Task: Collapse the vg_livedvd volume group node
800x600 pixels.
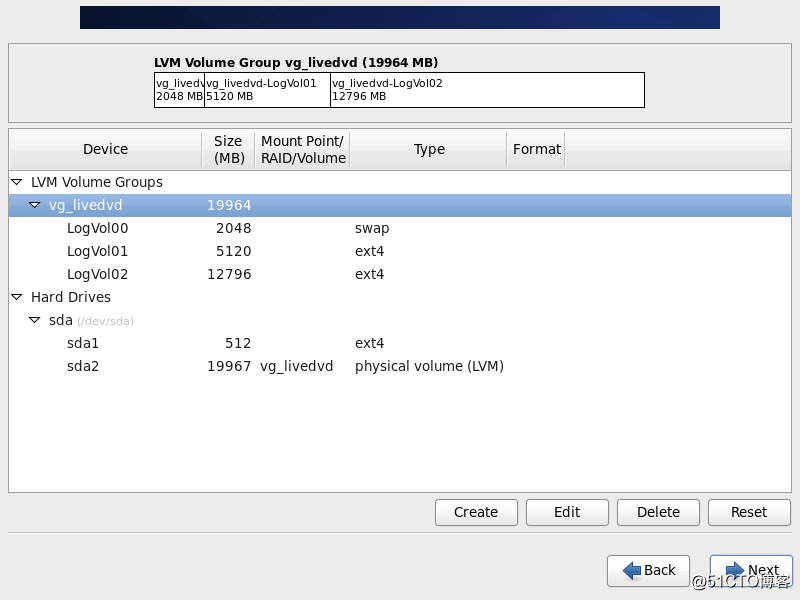Action: tap(35, 205)
